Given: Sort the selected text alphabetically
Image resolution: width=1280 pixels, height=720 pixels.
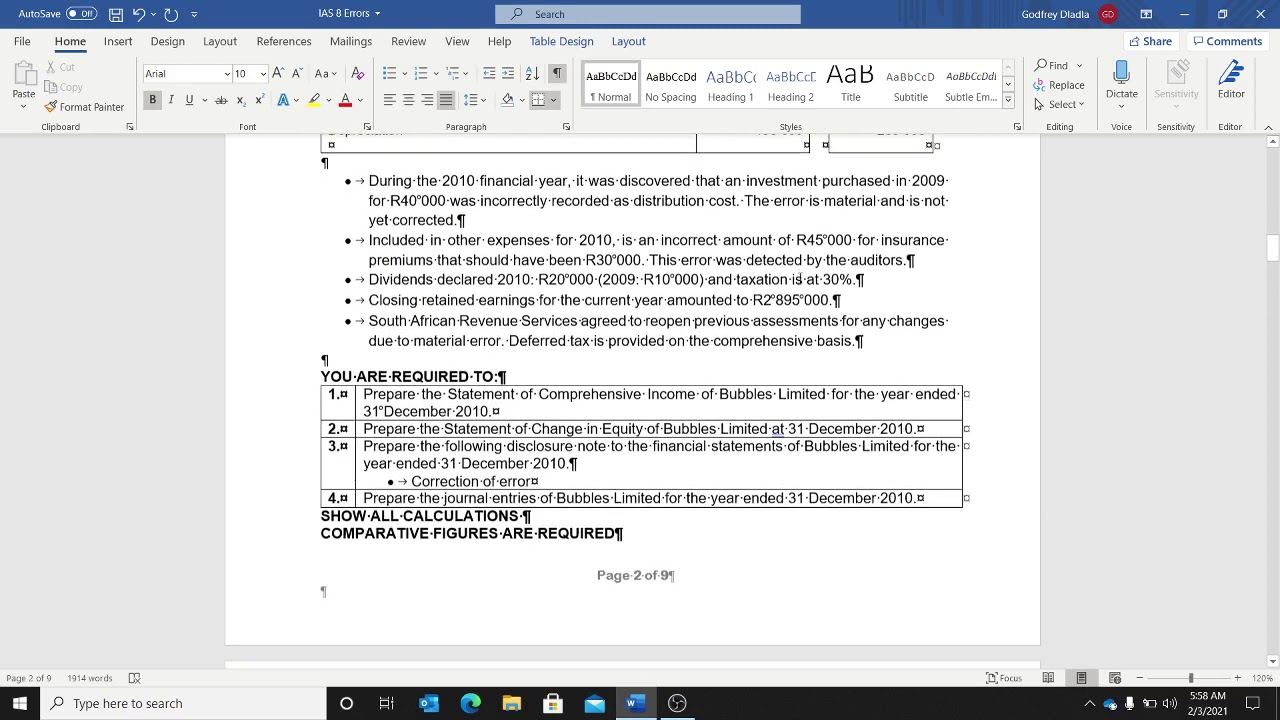Looking at the screenshot, I should pos(532,73).
